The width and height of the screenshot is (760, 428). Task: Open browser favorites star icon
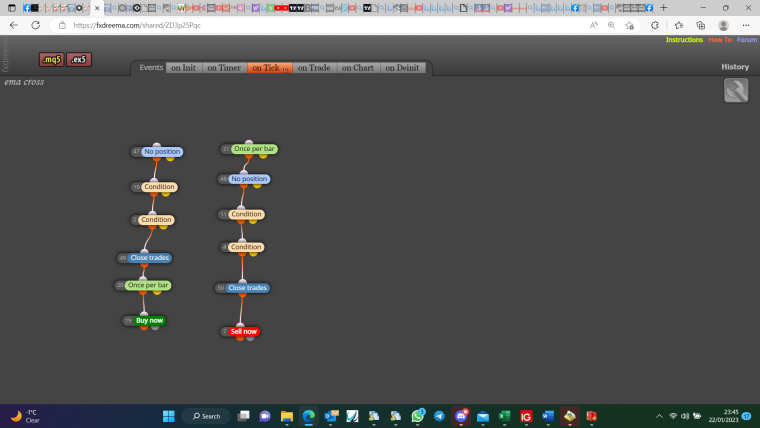click(679, 25)
